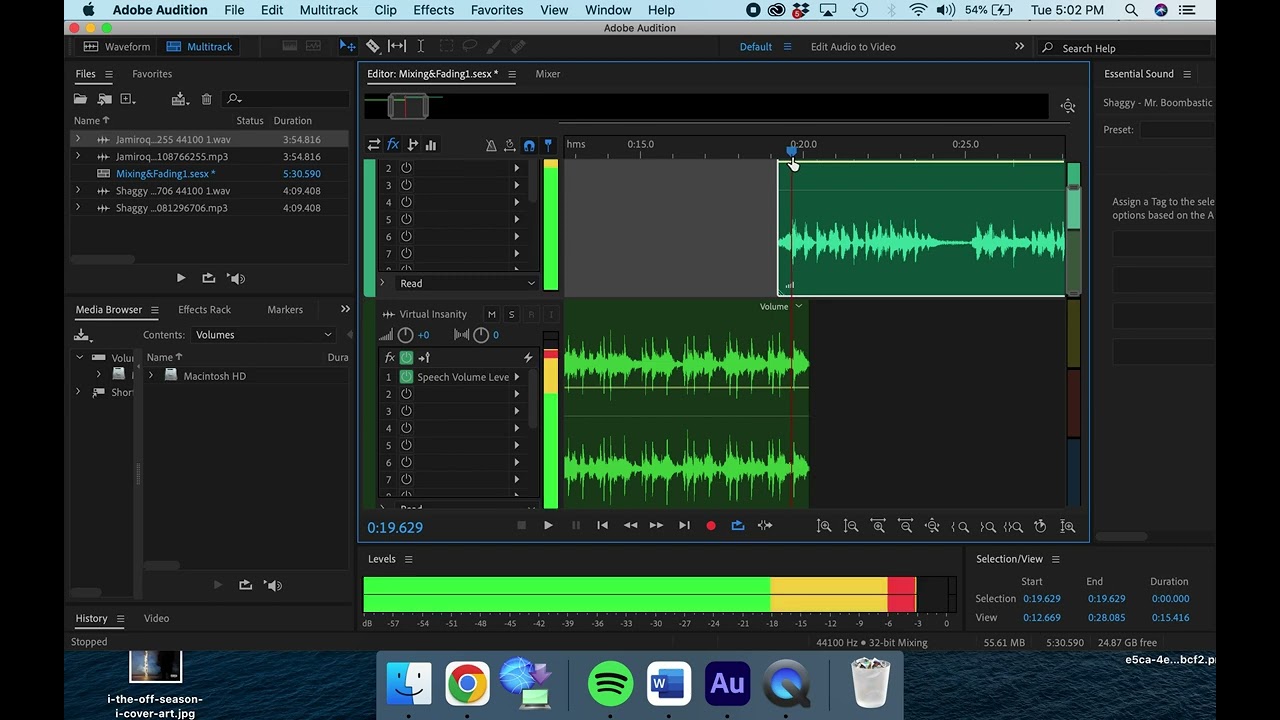1280x720 pixels.
Task: Click the New File icon in Files panel
Action: [127, 99]
